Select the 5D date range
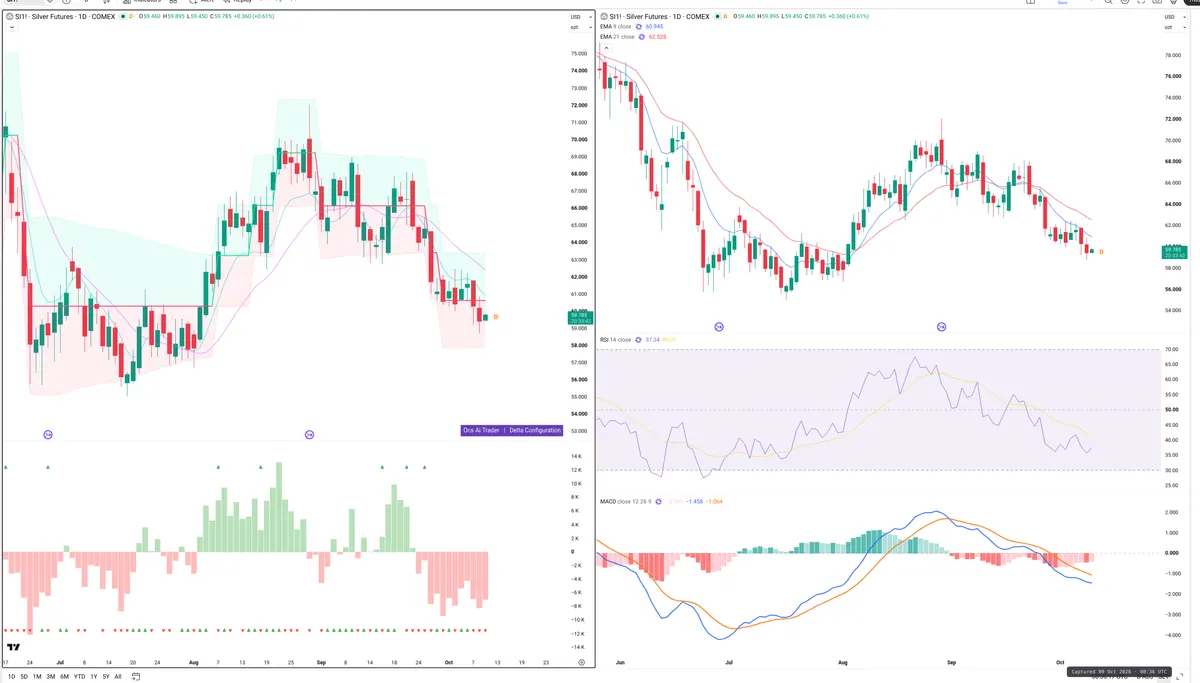 coord(24,677)
